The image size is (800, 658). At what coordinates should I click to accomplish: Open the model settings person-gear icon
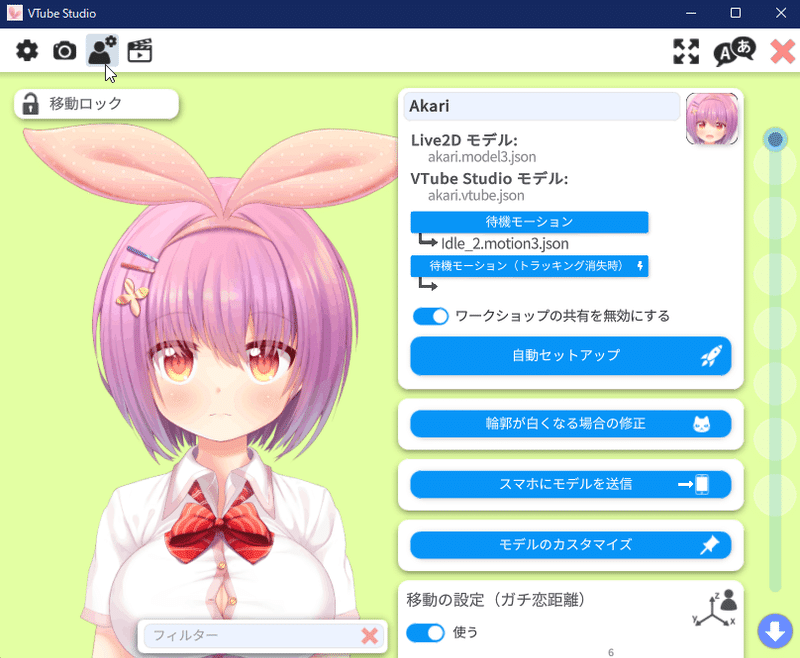[x=102, y=50]
